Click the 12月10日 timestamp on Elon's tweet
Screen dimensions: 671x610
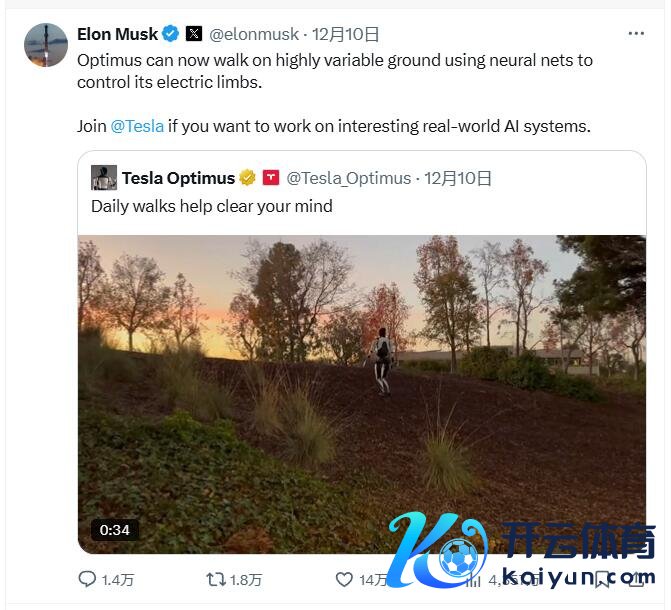(345, 34)
